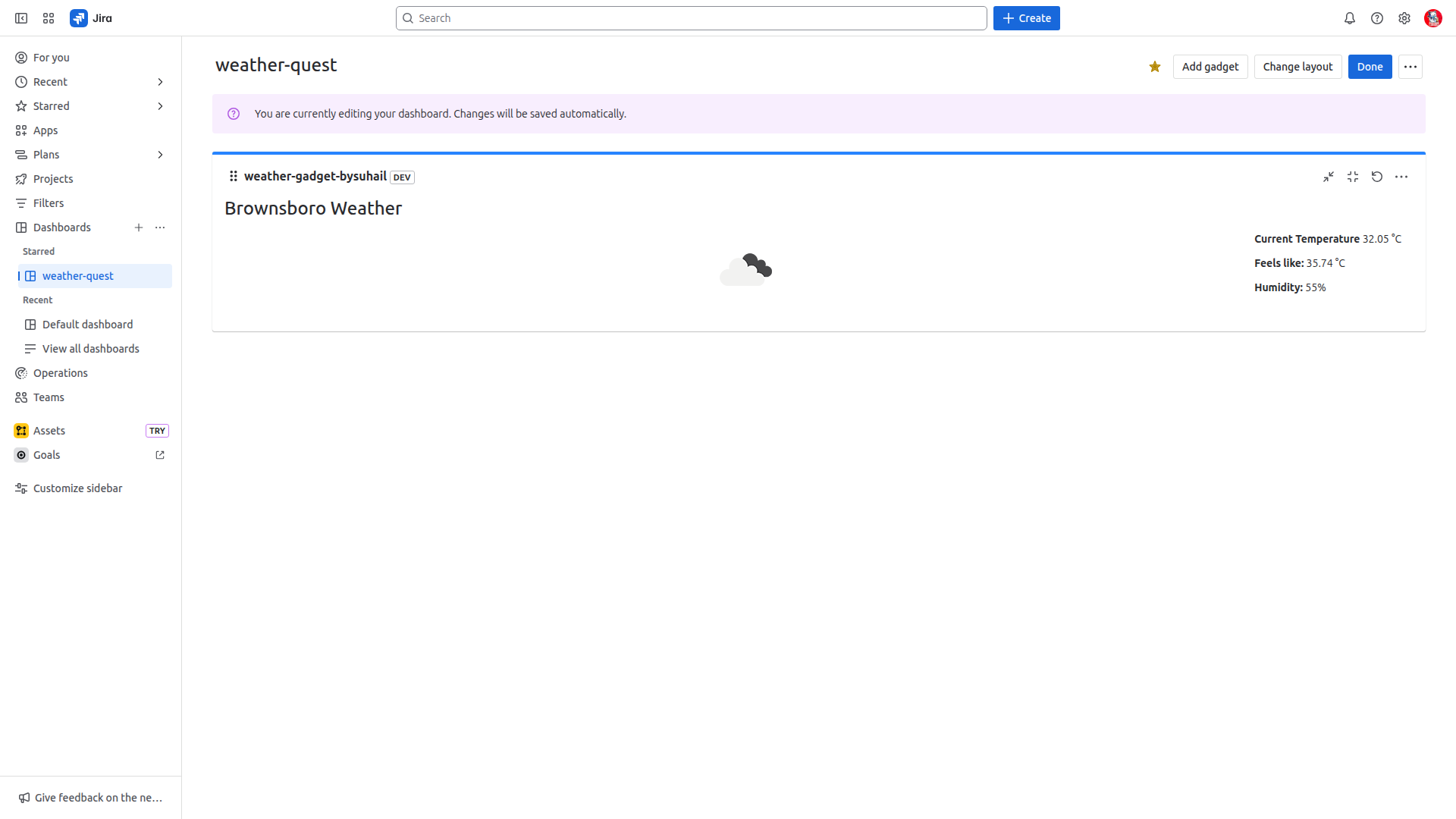Create a new dashboard with the plus icon
This screenshot has width=1456, height=819.
click(x=139, y=227)
